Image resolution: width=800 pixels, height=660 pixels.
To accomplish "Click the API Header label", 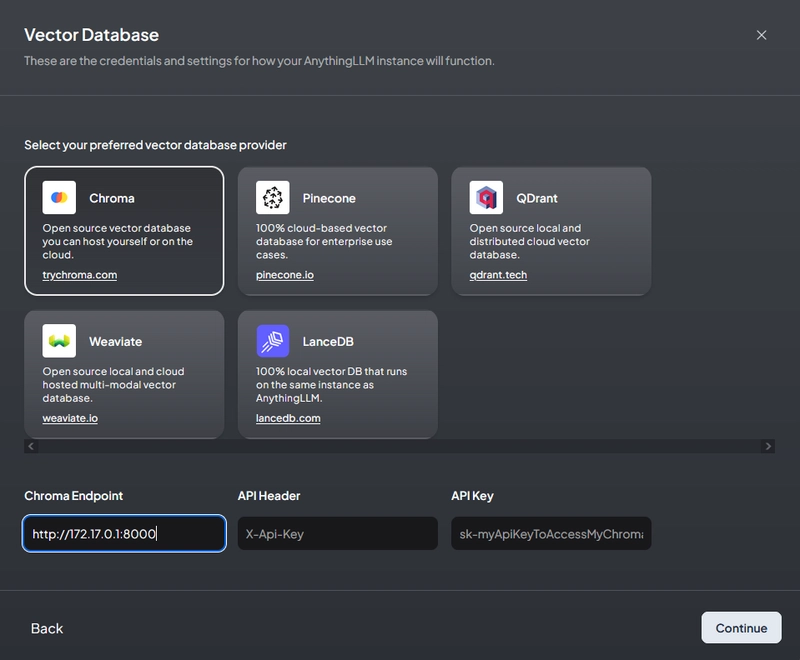I will [x=269, y=496].
